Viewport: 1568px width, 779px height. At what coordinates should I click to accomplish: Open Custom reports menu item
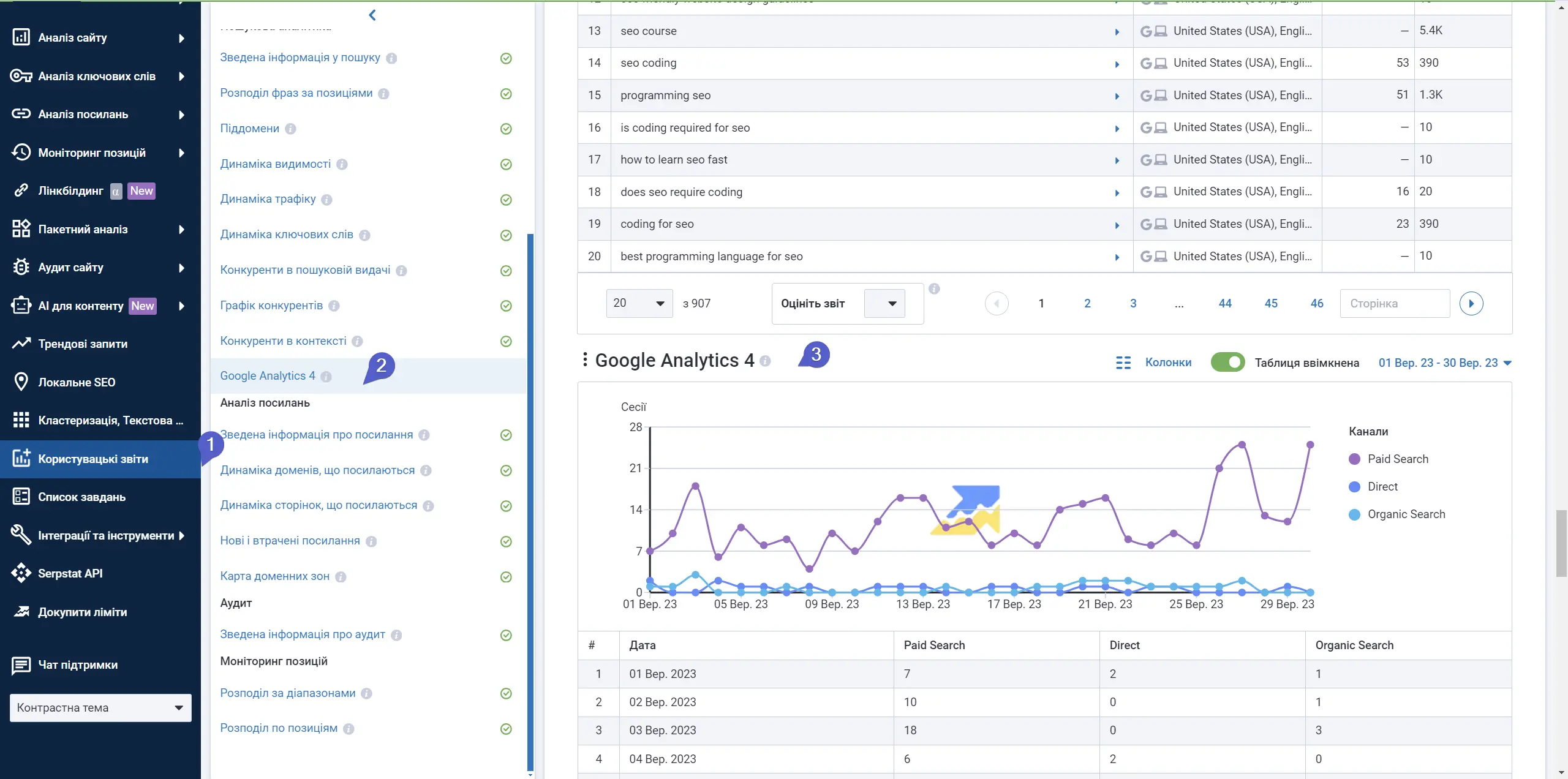coord(93,459)
